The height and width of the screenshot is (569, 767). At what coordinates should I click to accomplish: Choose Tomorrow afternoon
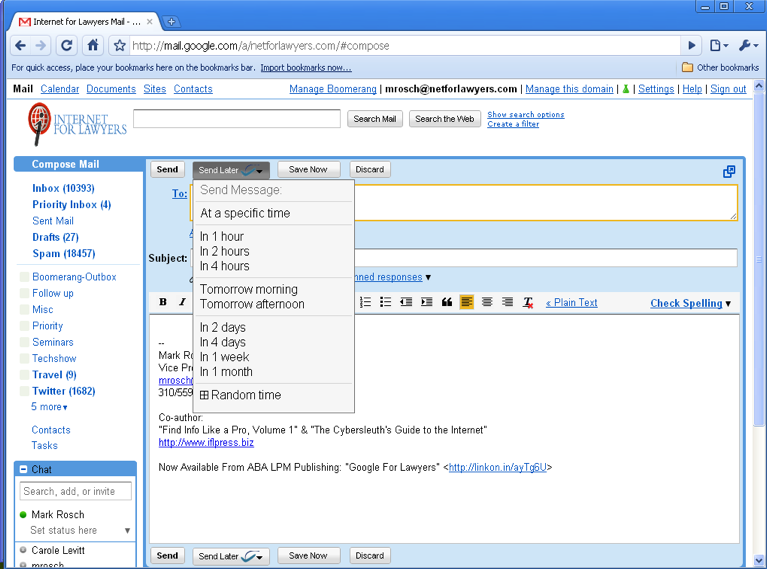252,304
